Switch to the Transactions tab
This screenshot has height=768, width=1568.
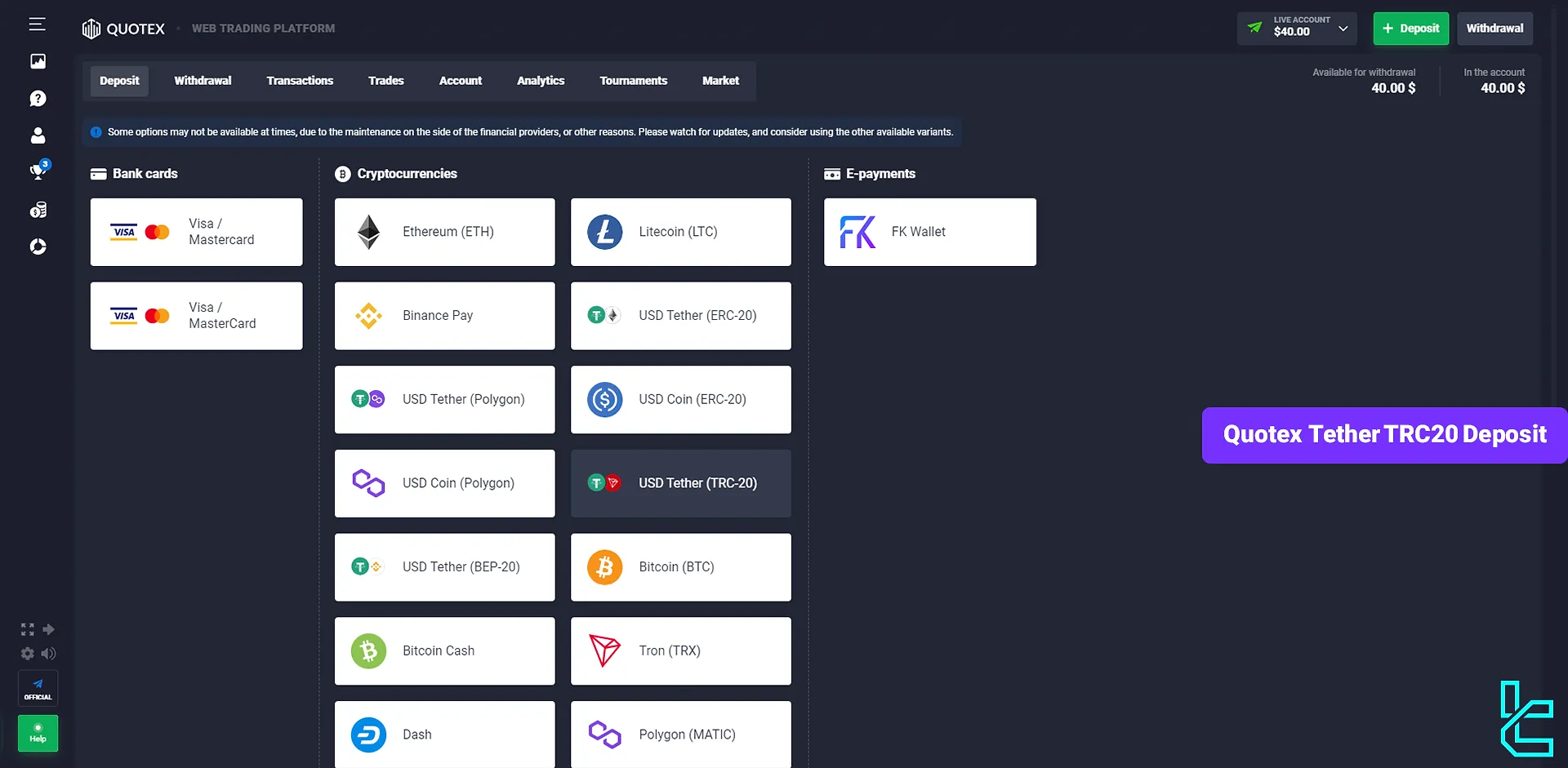coord(300,81)
